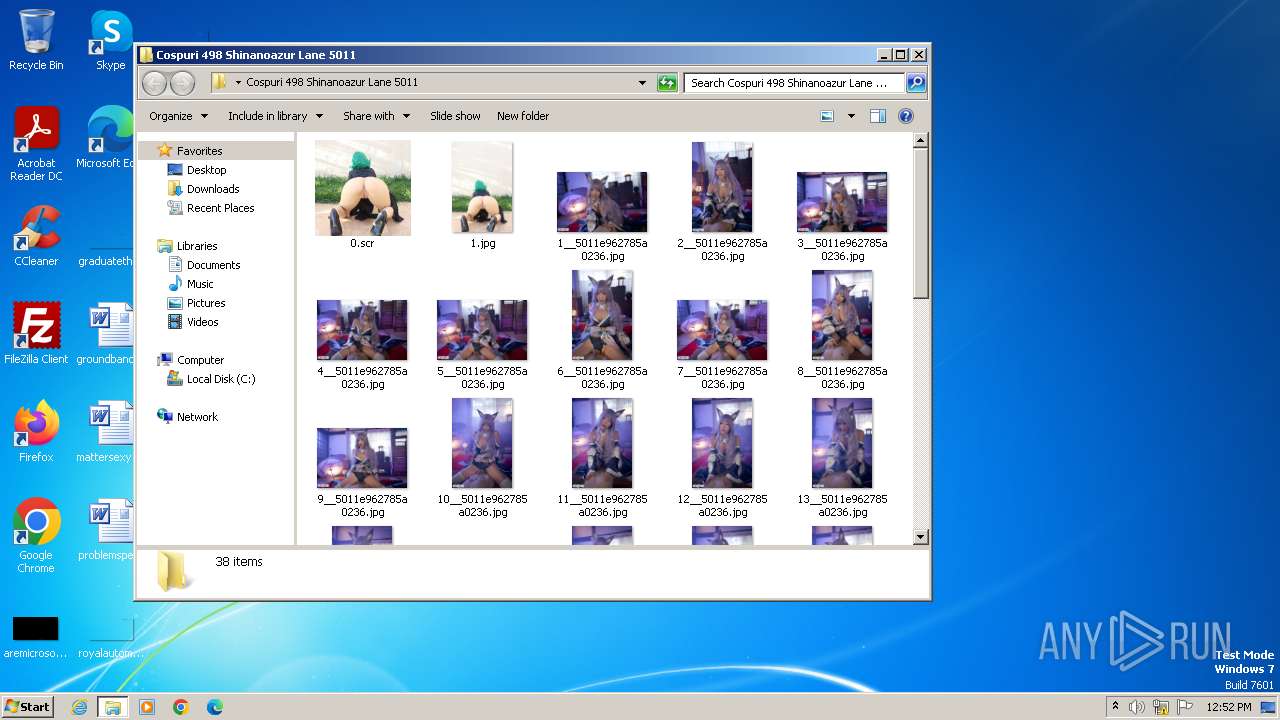Click the Action Center flag tray icon
Viewport: 1280px width, 720px height.
coord(1185,707)
